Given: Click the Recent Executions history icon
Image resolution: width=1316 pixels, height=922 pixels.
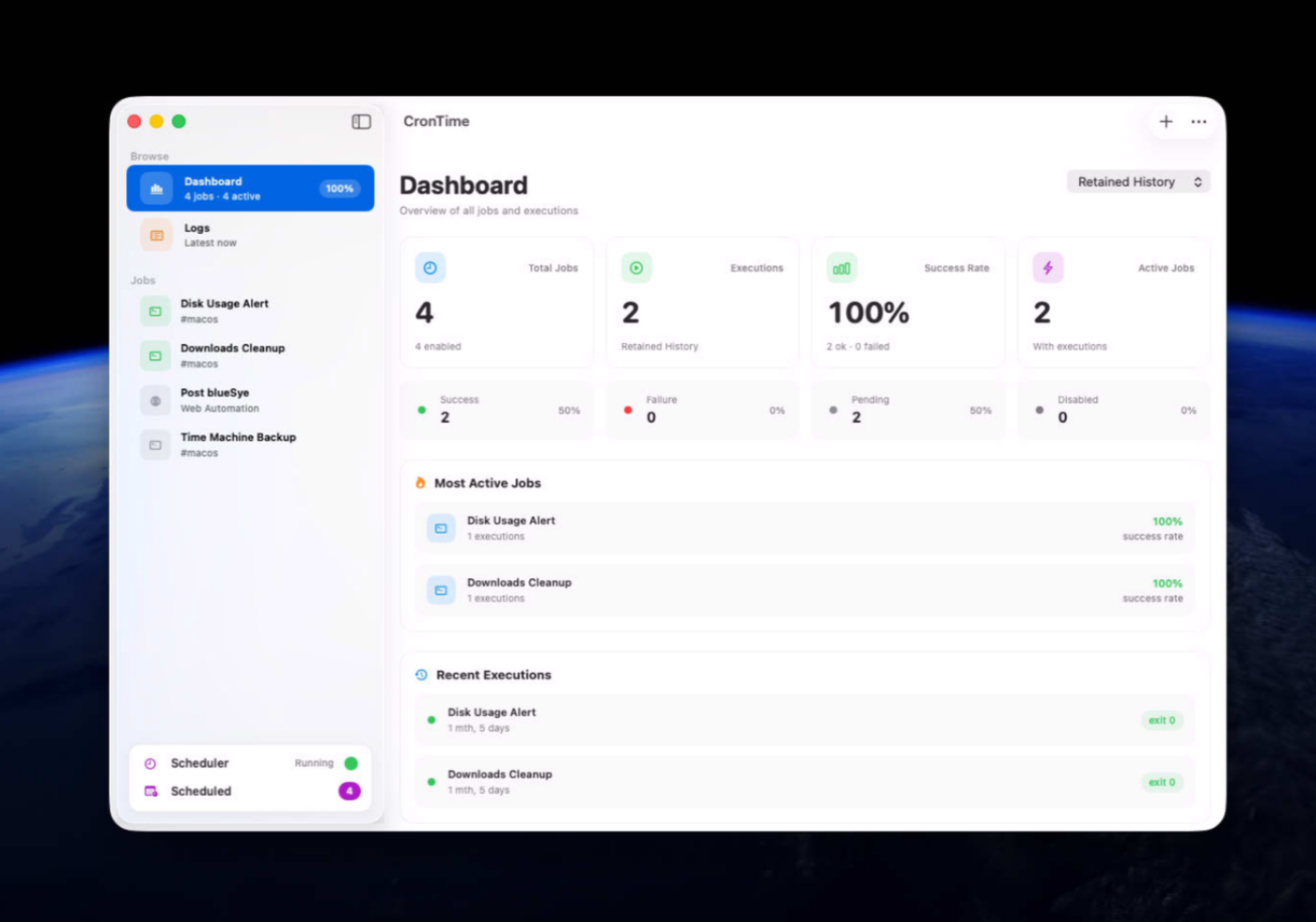Looking at the screenshot, I should (421, 675).
